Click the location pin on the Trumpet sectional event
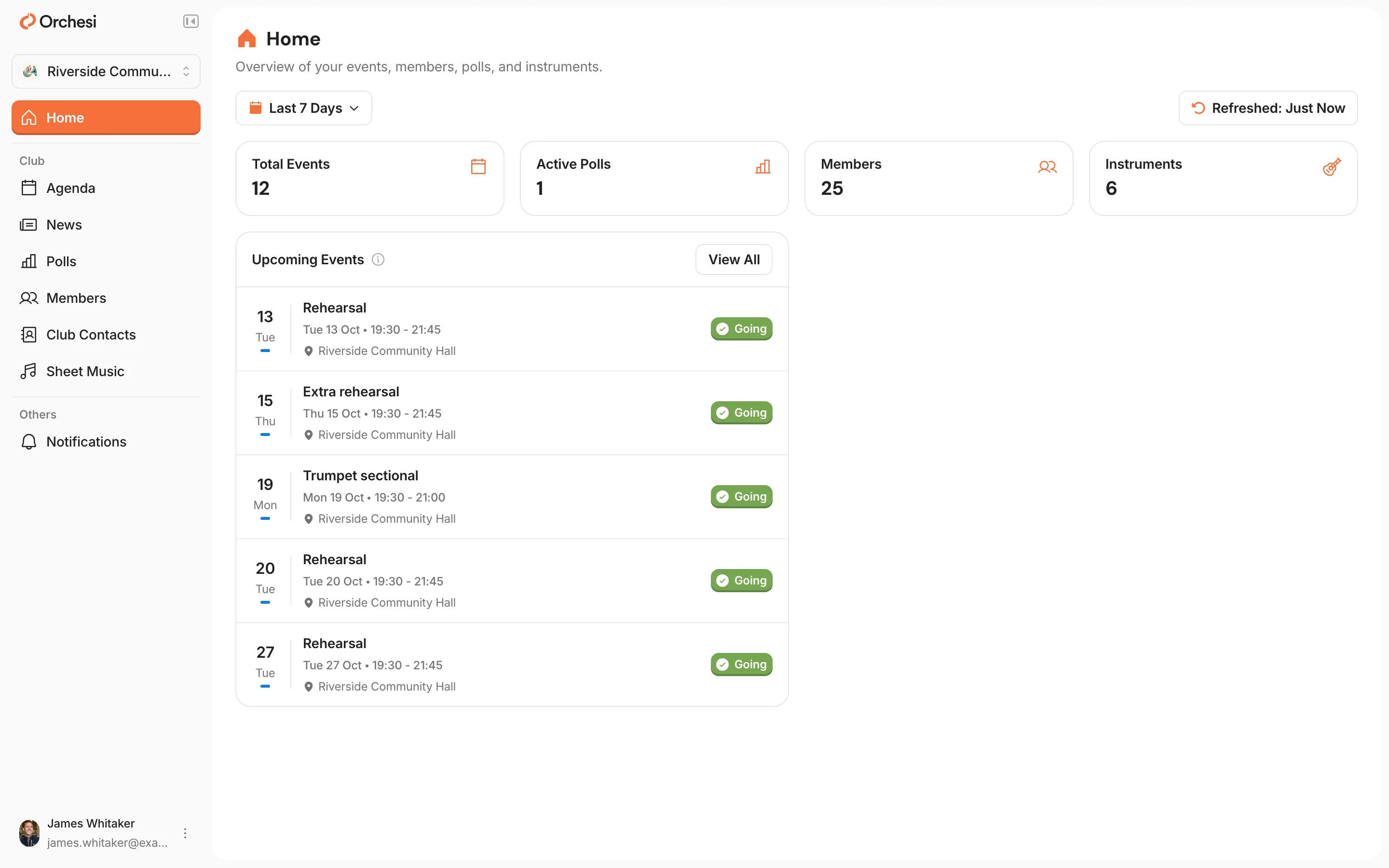Image resolution: width=1389 pixels, height=868 pixels. 308,518
